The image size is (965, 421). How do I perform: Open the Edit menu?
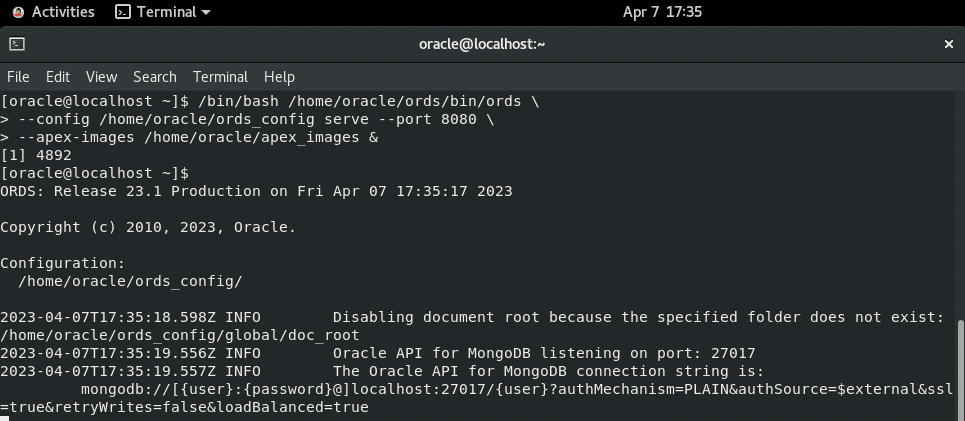coord(58,76)
